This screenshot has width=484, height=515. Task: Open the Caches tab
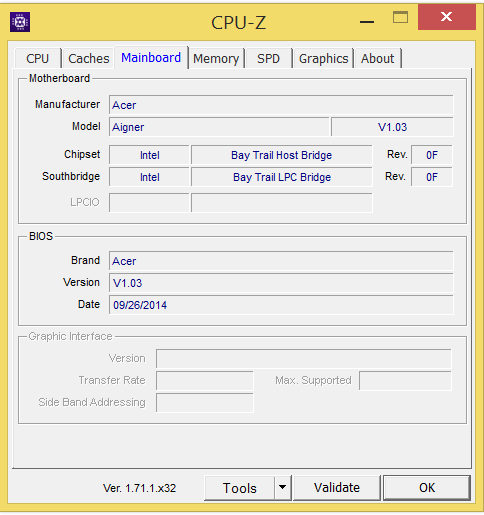tap(89, 59)
